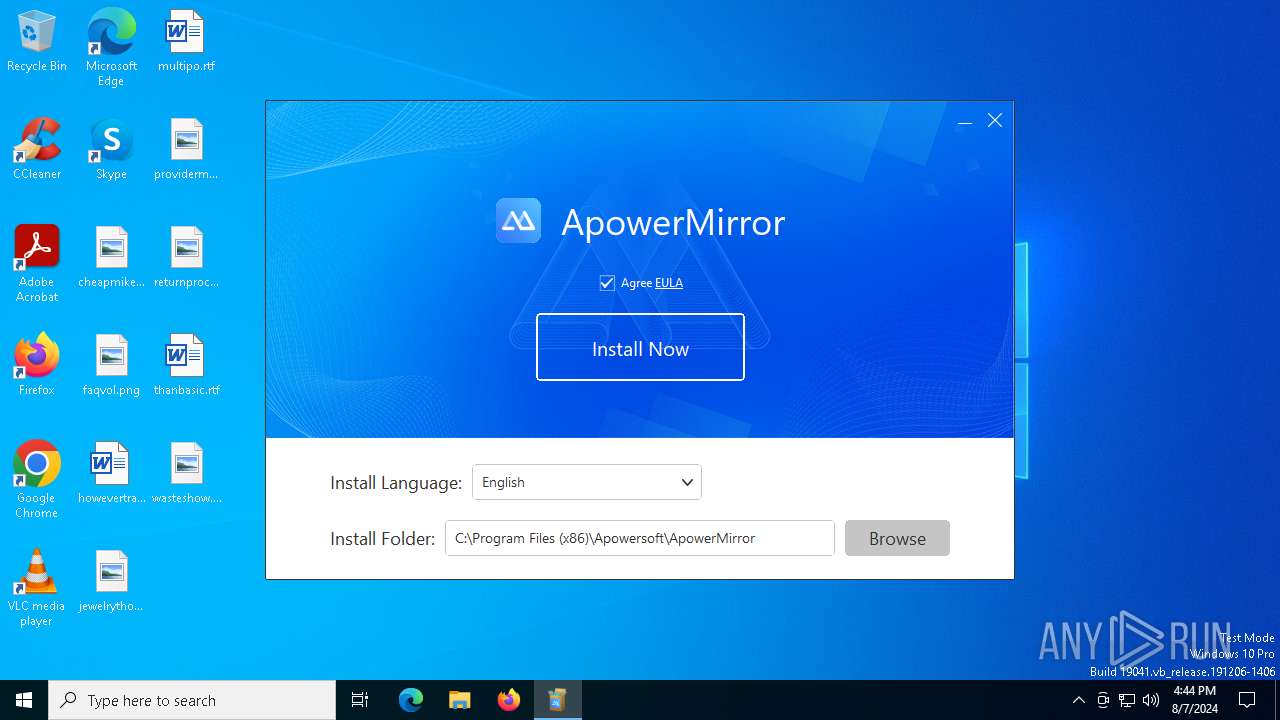The height and width of the screenshot is (720, 1280).
Task: Minimize the ApowerMirror installer window
Action: coord(965,121)
